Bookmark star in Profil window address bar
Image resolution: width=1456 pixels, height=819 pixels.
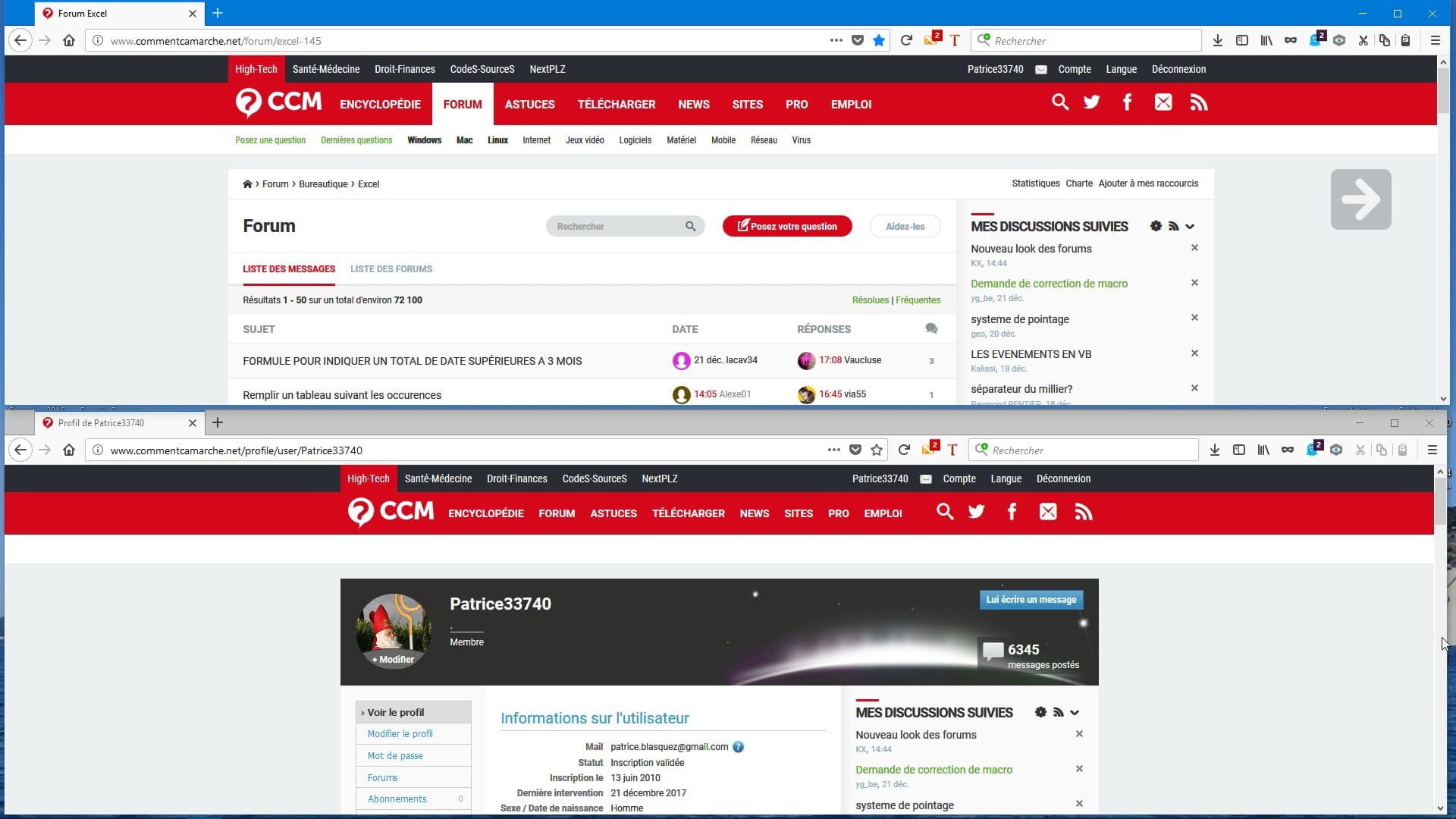tap(877, 450)
